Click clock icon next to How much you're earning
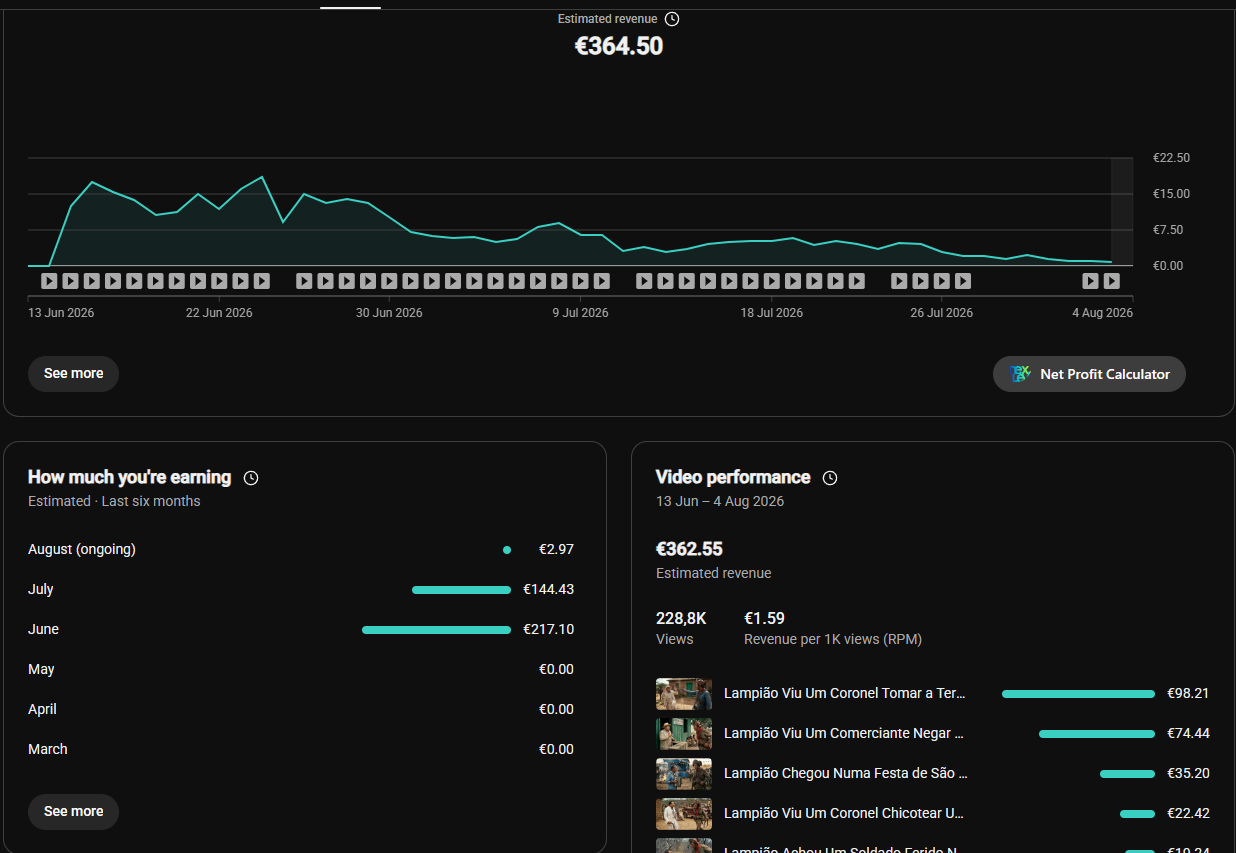1236x853 pixels. [251, 478]
